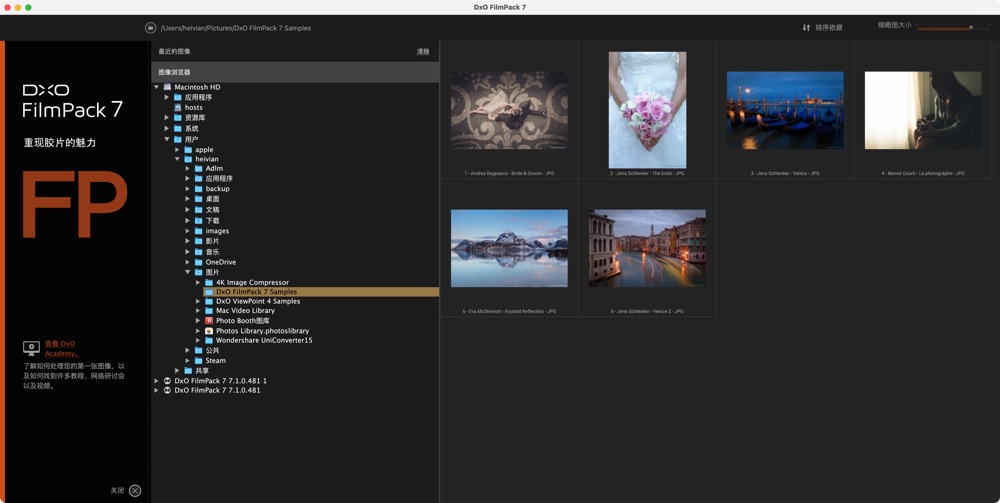Viewport: 1000px width, 503px height.
Task: Open The bride bouquet thumbnail
Action: coord(647,110)
